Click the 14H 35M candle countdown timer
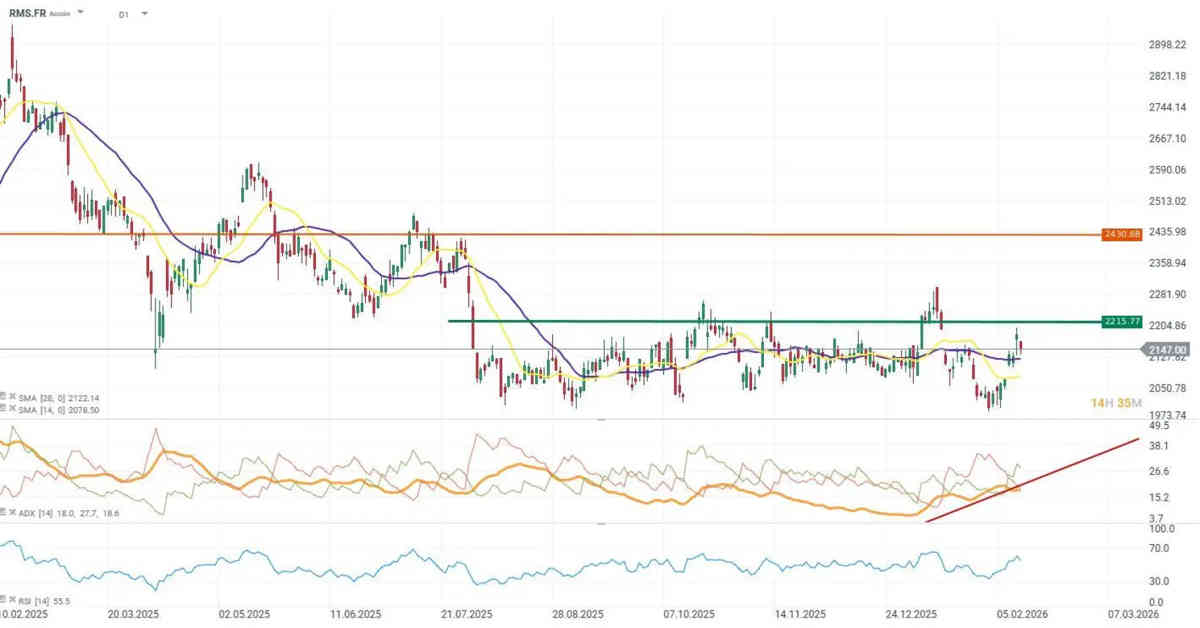1200x628 pixels. pos(1115,403)
